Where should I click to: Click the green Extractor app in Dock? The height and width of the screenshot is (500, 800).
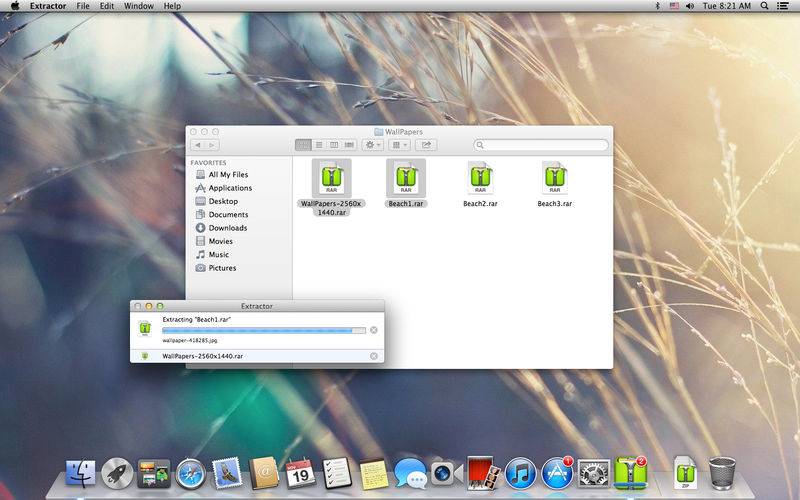tap(630, 473)
